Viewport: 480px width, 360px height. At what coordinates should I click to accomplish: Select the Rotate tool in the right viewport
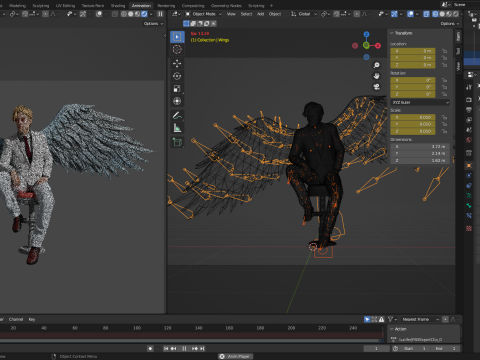(177, 76)
